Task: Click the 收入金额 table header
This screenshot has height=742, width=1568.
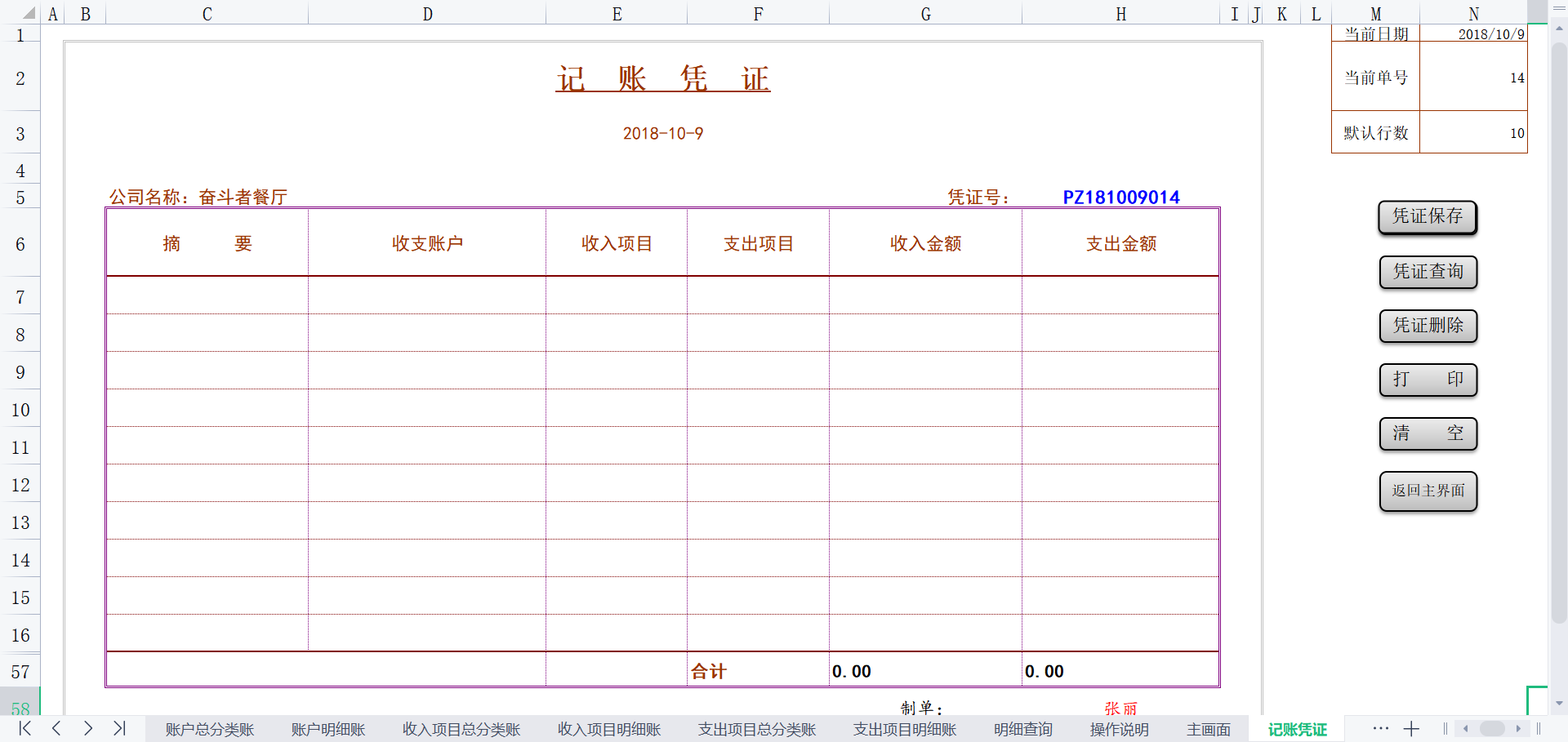Action: coord(925,243)
